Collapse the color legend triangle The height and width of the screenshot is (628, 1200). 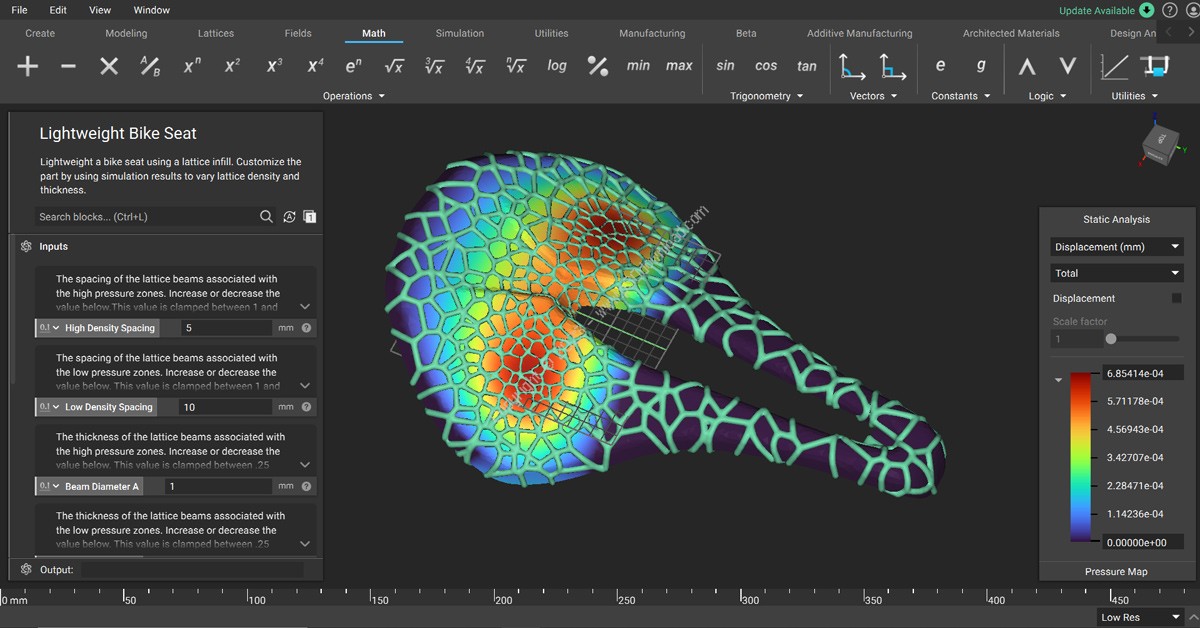pyautogui.click(x=1059, y=381)
